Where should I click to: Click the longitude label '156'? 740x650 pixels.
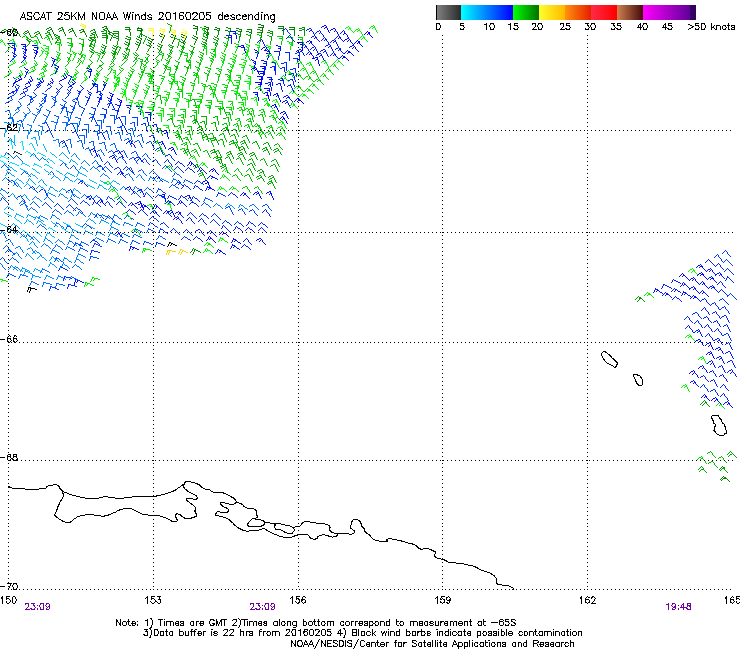coord(298,599)
